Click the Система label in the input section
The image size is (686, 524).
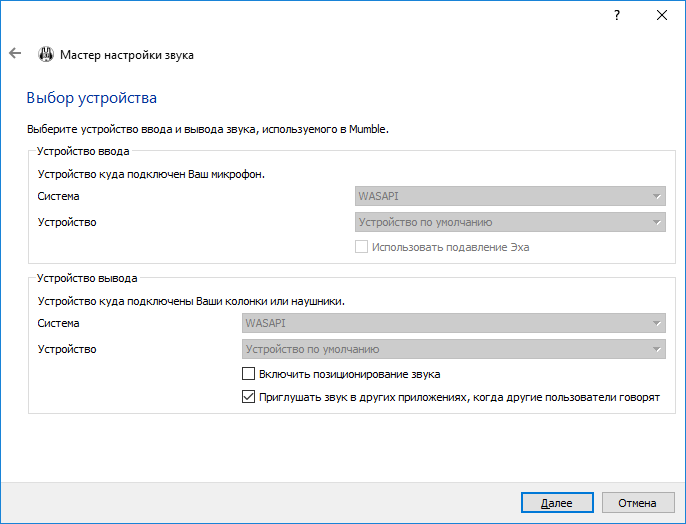coord(58,196)
